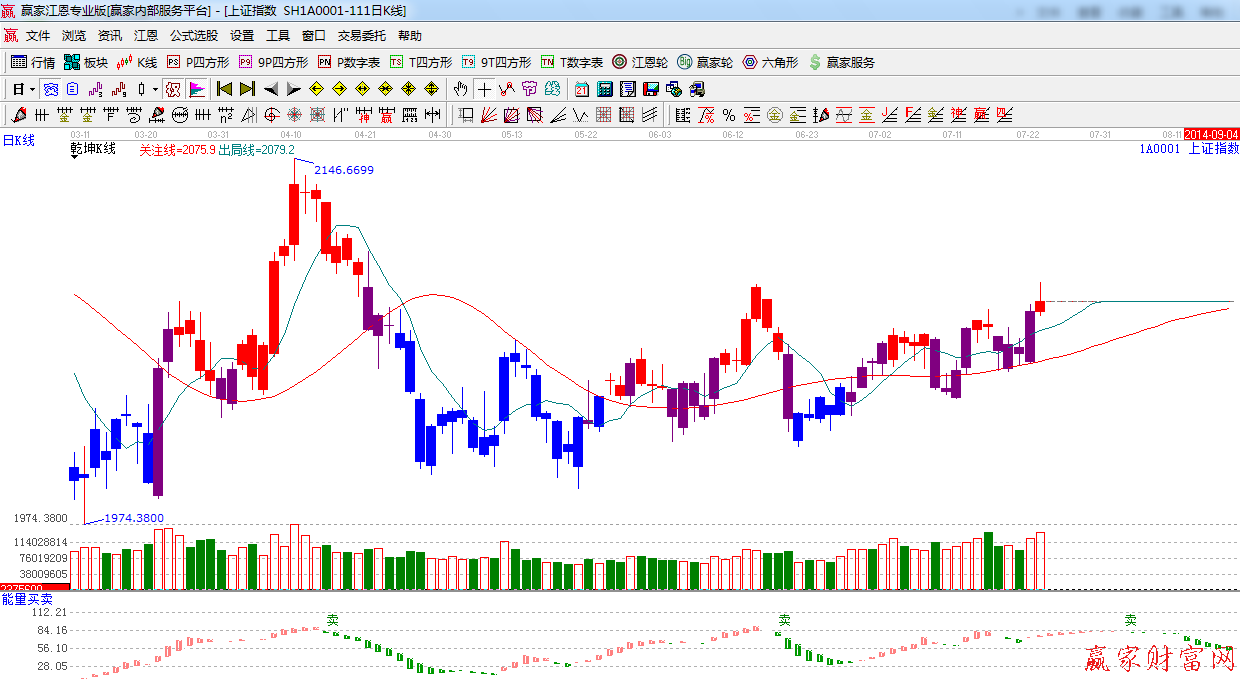Open the 行情 market quotes view

click(33, 62)
